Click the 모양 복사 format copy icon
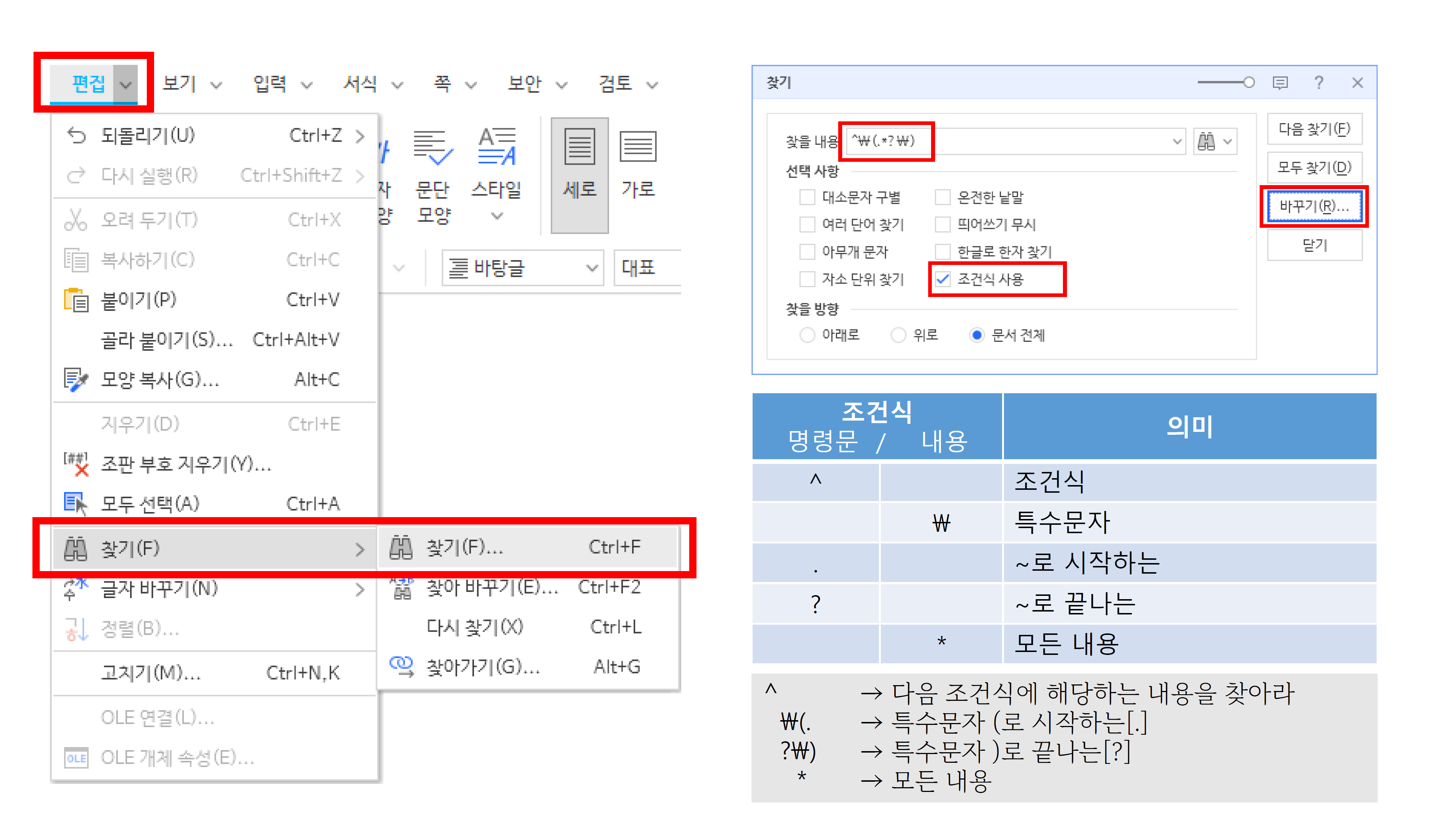This screenshot has height=820, width=1456. click(76, 379)
